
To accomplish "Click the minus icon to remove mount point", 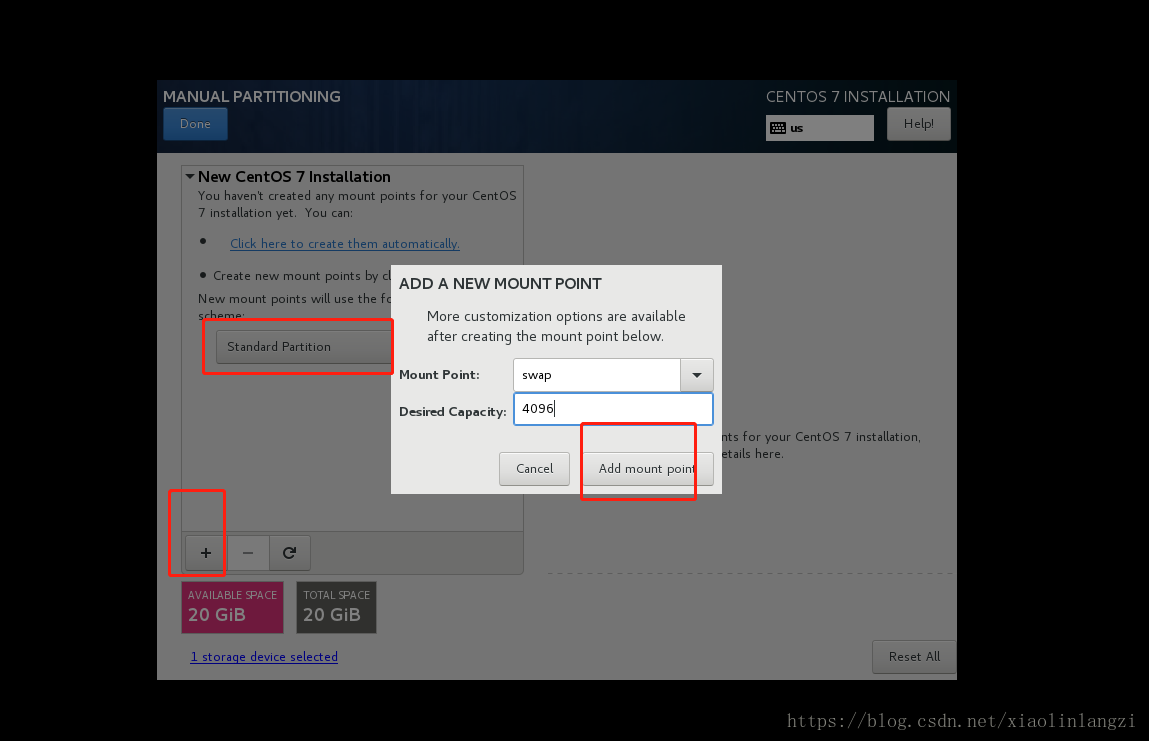I will click(248, 553).
